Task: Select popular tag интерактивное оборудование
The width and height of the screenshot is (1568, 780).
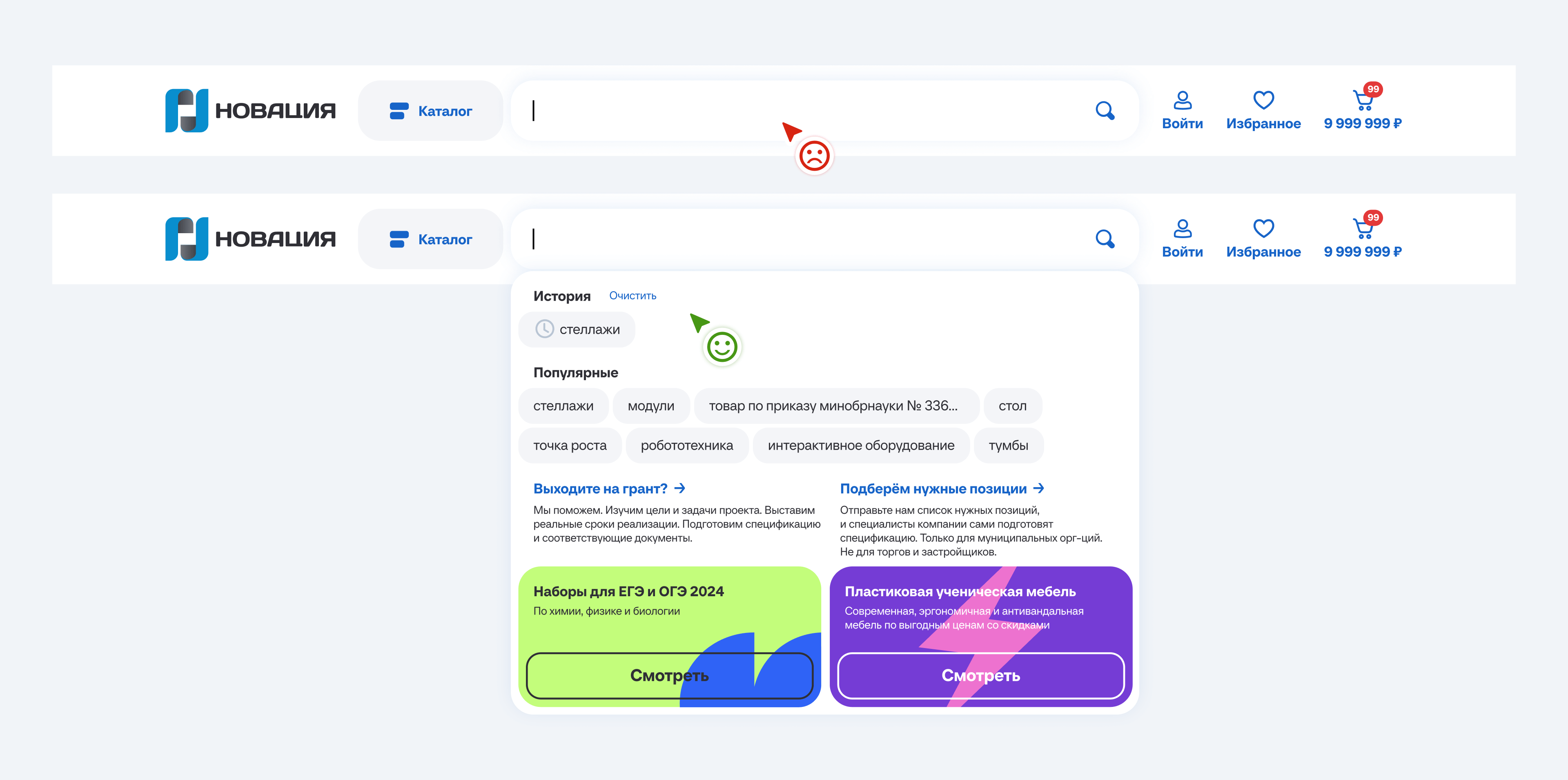Action: [x=860, y=446]
